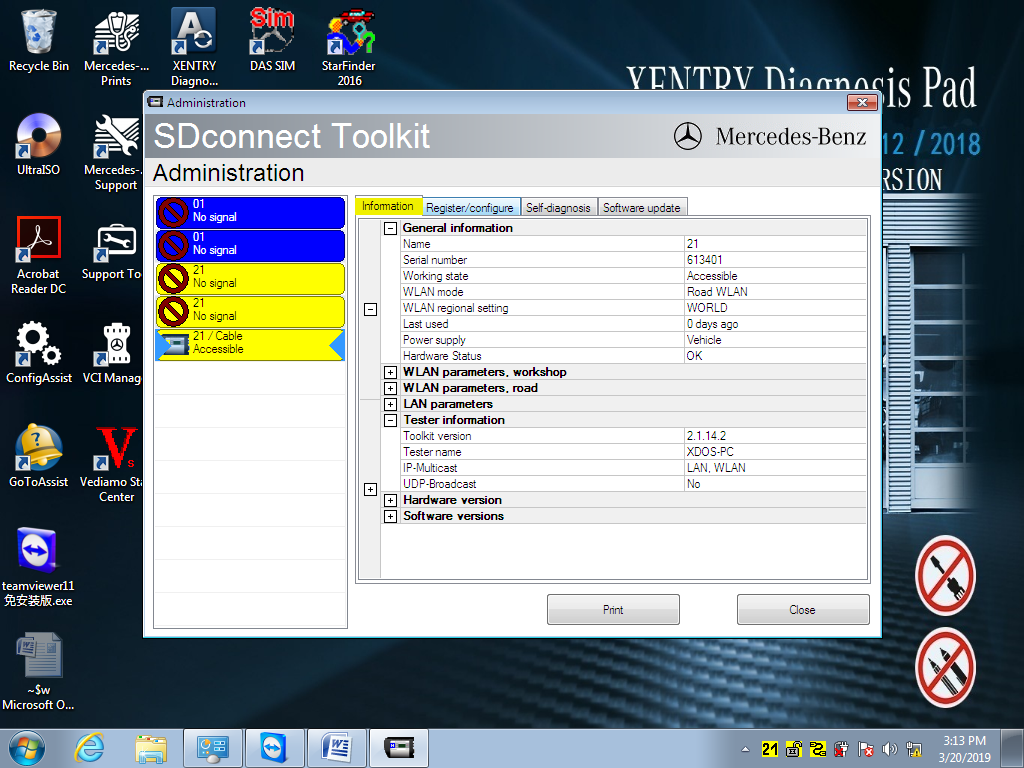Click the IP-Multicast value LAN, WLAN
Image resolution: width=1024 pixels, height=768 pixels.
716,468
